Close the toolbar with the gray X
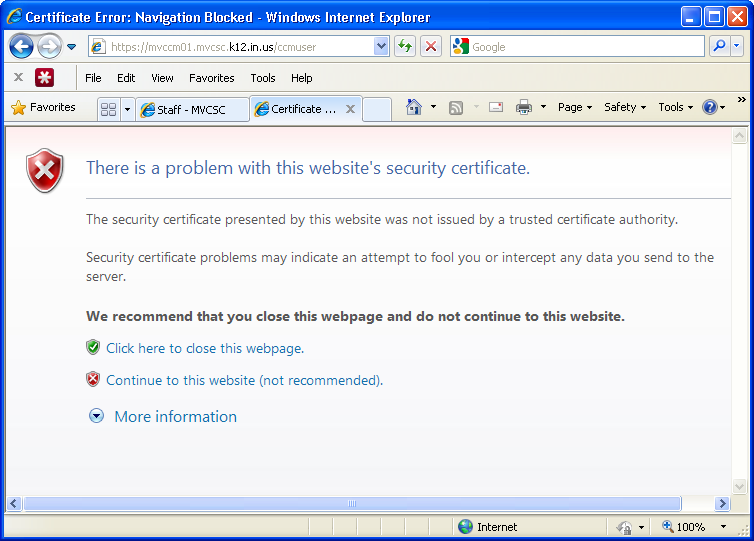This screenshot has height=541, width=754. 18,77
